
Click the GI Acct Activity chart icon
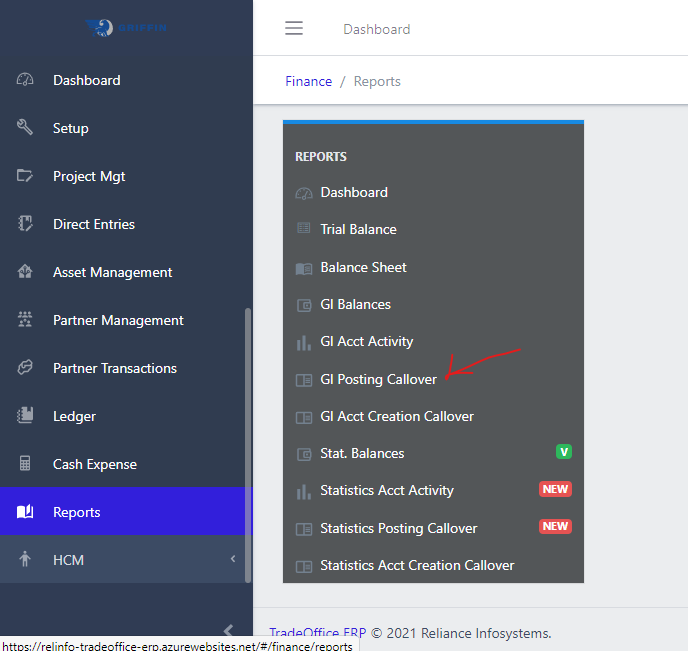pyautogui.click(x=304, y=342)
